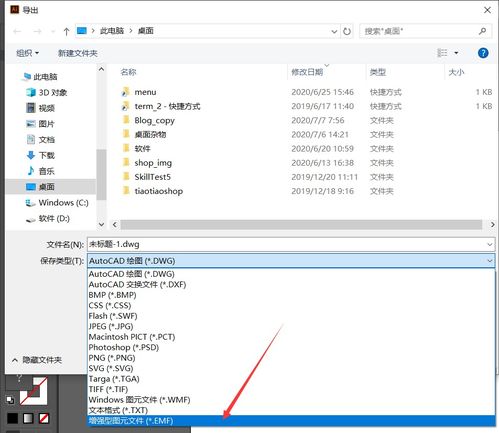Collapse folders with 隐藏文件夹
Screen dimensions: 499x433
[x=37, y=360]
